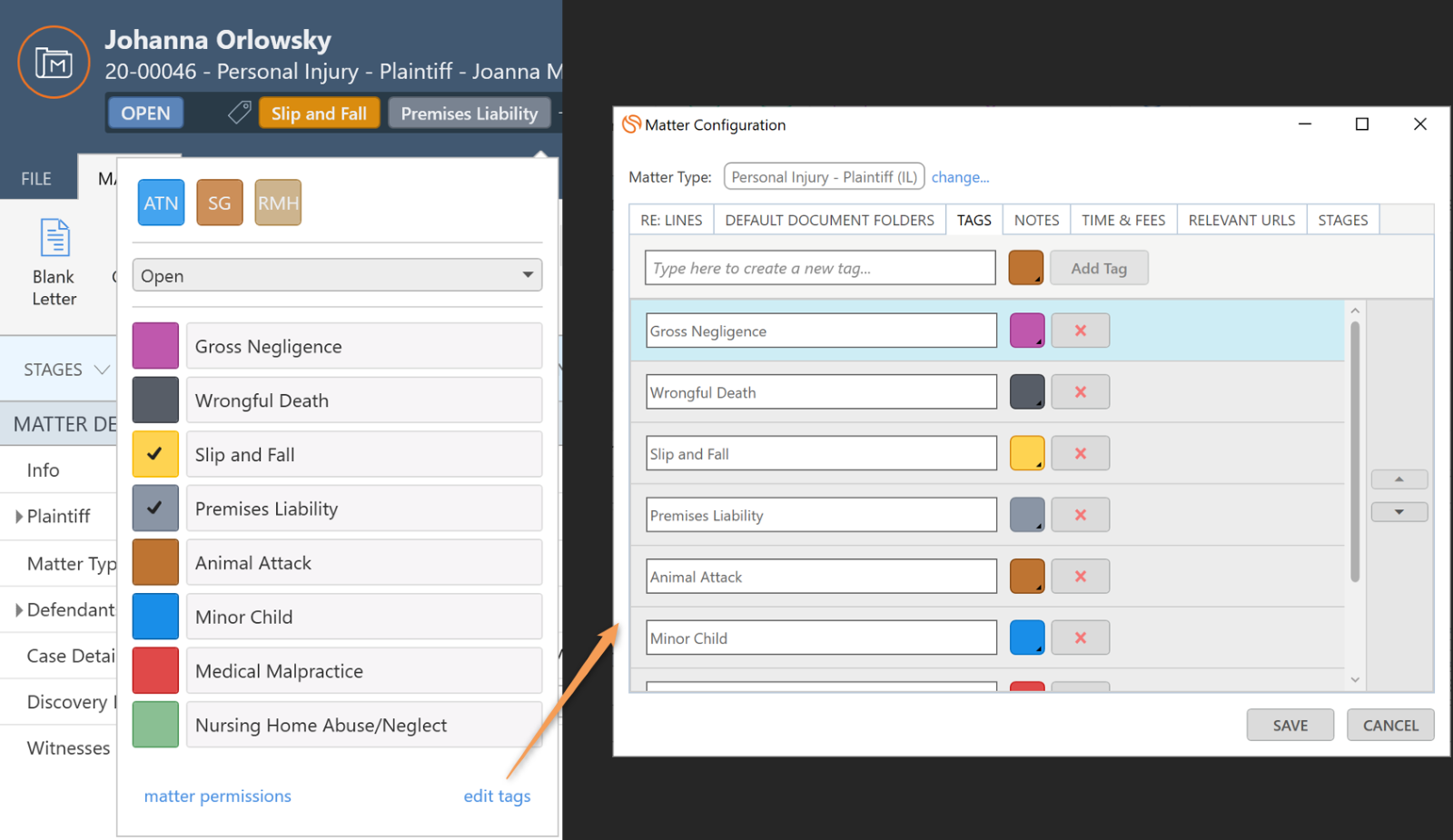Toggle the Gross Negligence tag checkbox
The height and width of the screenshot is (840, 1453).
pyautogui.click(x=155, y=346)
